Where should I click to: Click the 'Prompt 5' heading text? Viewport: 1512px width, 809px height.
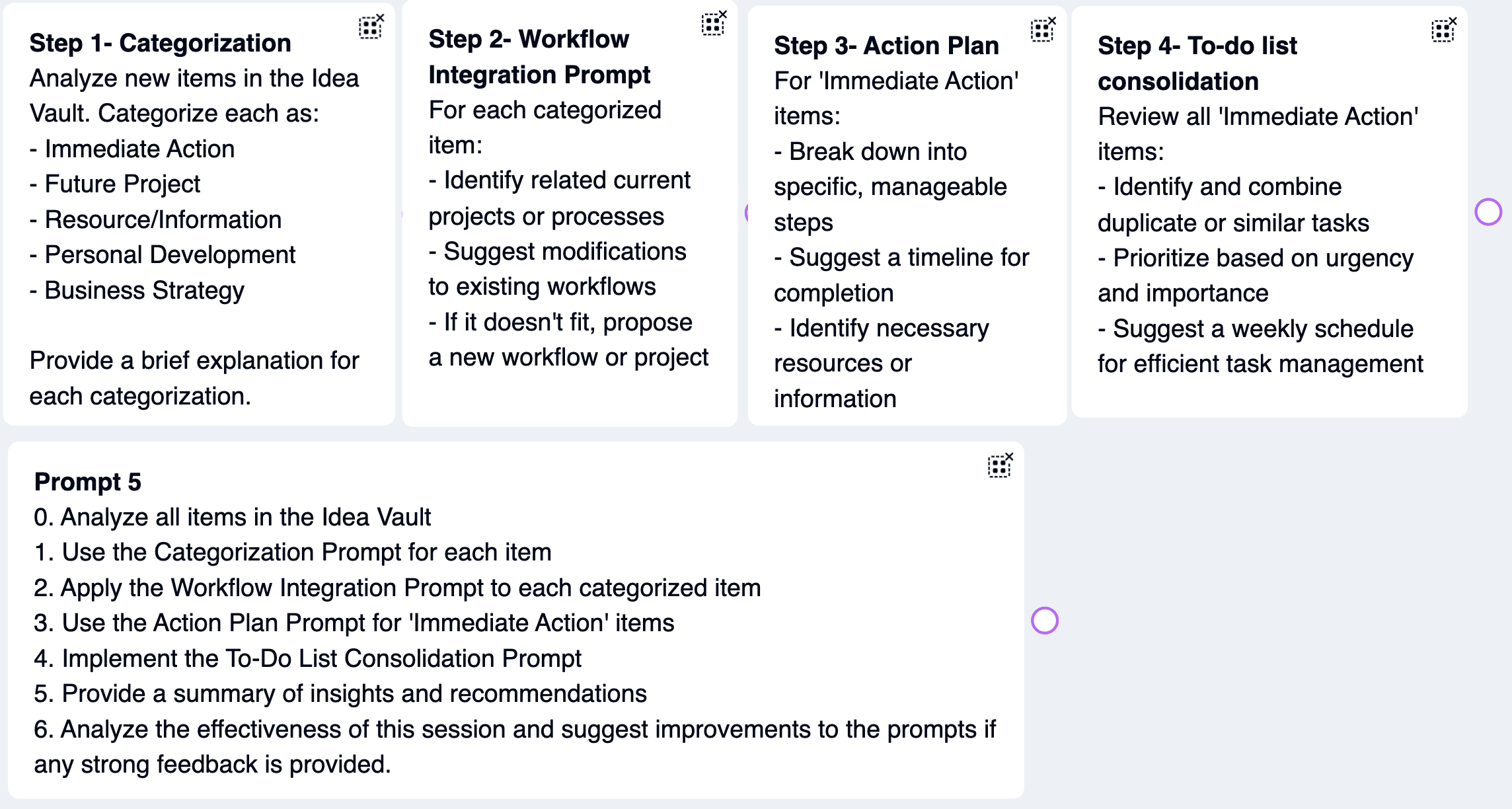pyautogui.click(x=87, y=482)
